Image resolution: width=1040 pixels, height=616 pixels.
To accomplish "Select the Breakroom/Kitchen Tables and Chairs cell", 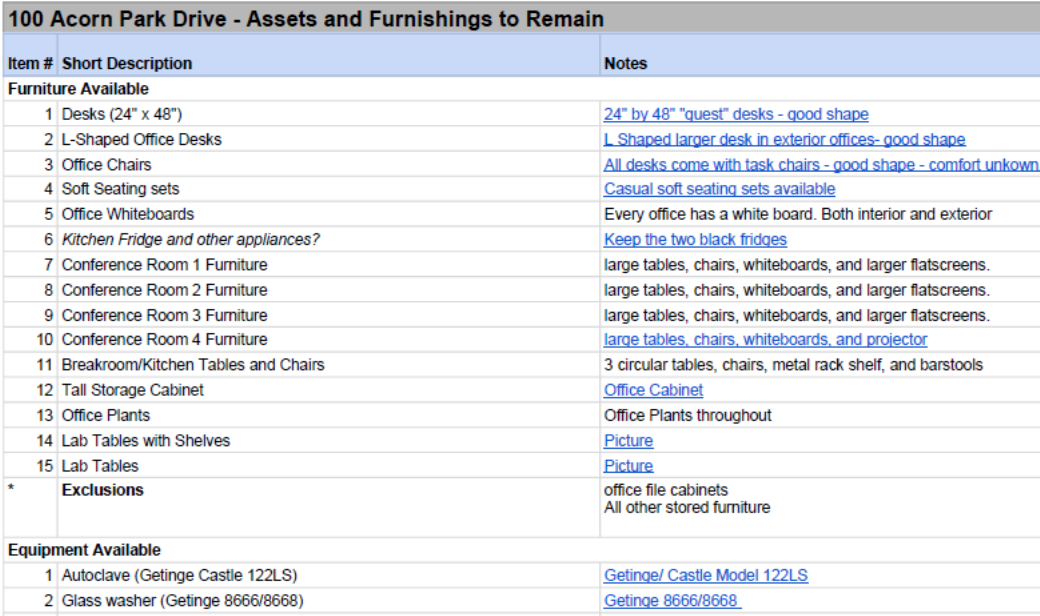I will tap(193, 365).
